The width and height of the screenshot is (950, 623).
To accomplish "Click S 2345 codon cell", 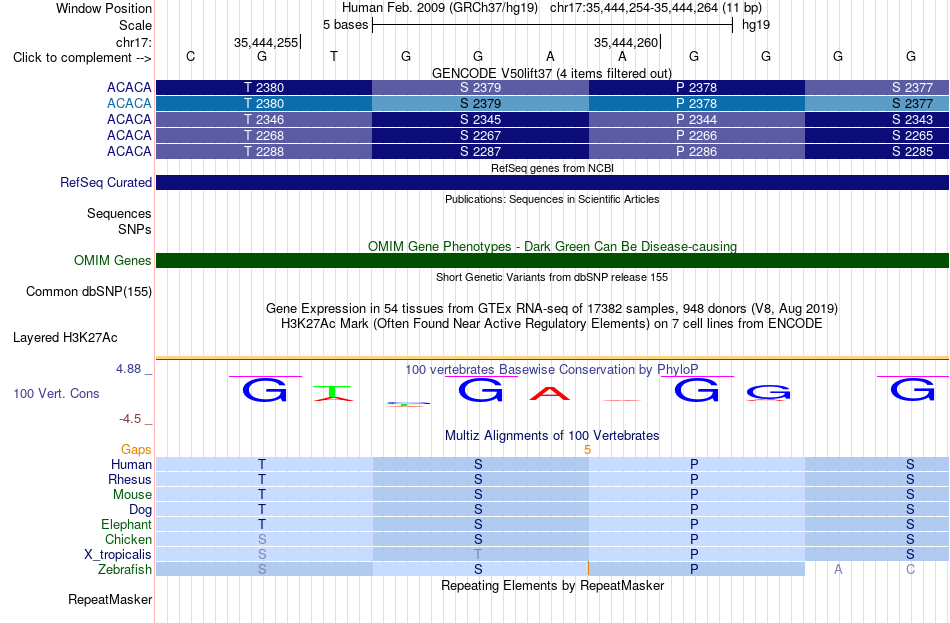I will click(480, 119).
